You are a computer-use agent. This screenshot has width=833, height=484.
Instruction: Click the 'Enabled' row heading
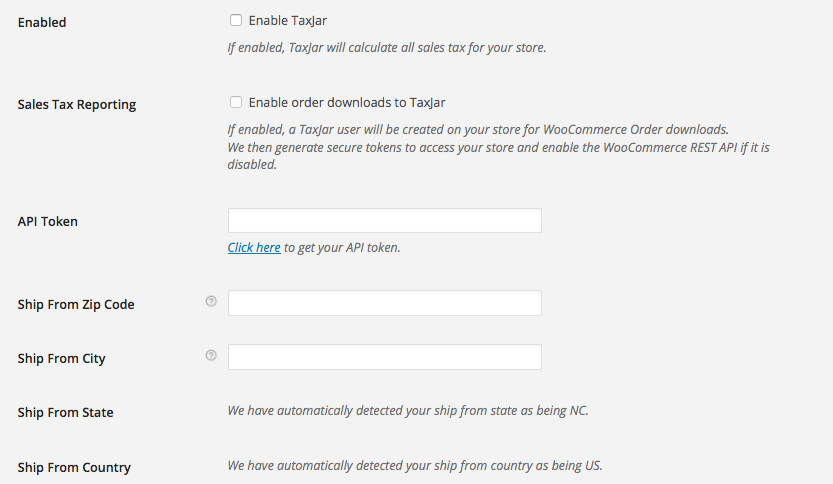[x=42, y=22]
